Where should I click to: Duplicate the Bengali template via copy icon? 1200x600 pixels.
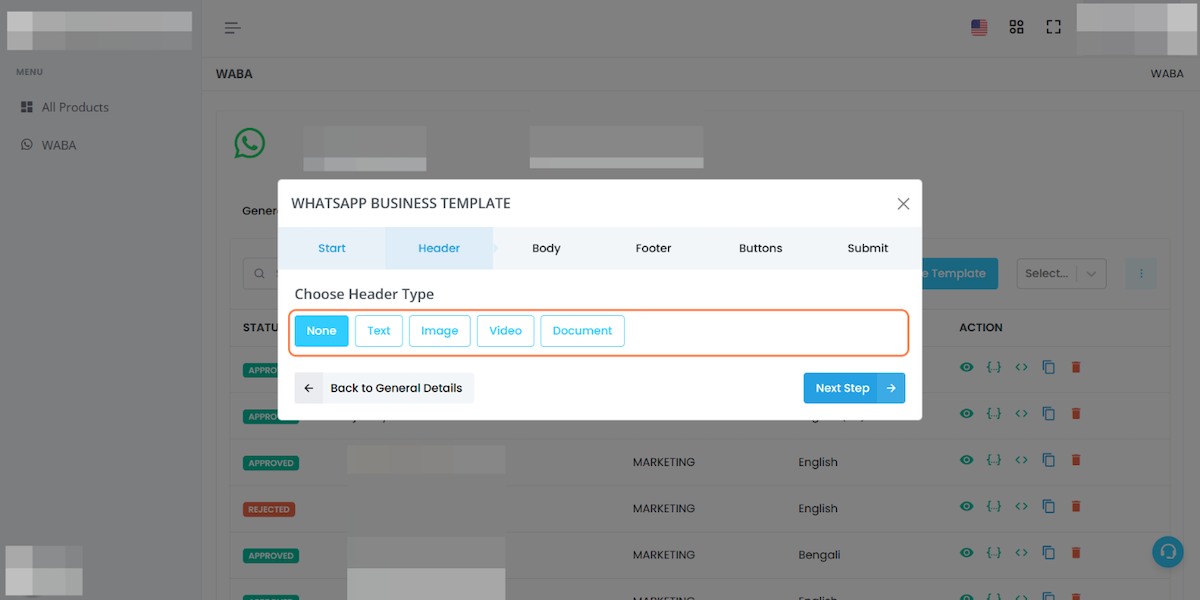[1048, 553]
